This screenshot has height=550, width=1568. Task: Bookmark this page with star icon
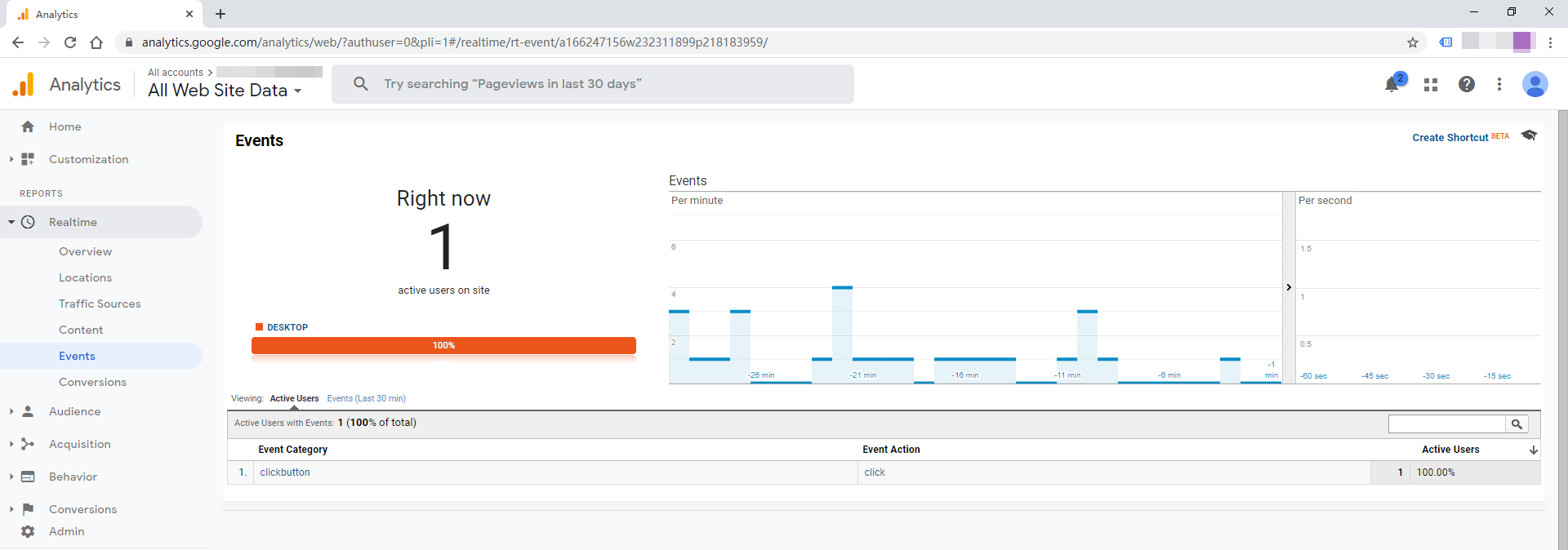pyautogui.click(x=1412, y=42)
